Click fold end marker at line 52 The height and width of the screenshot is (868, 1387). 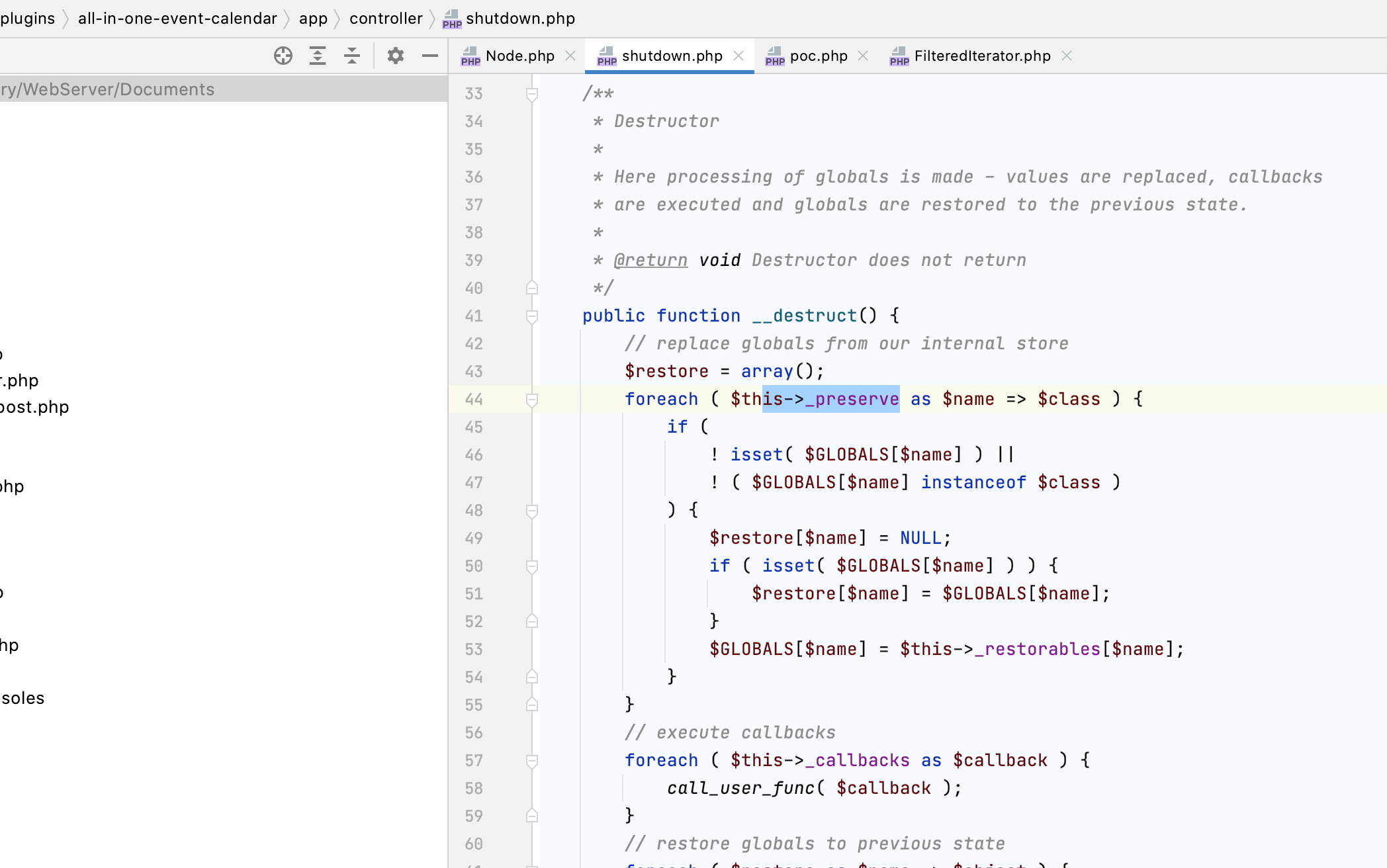(532, 621)
